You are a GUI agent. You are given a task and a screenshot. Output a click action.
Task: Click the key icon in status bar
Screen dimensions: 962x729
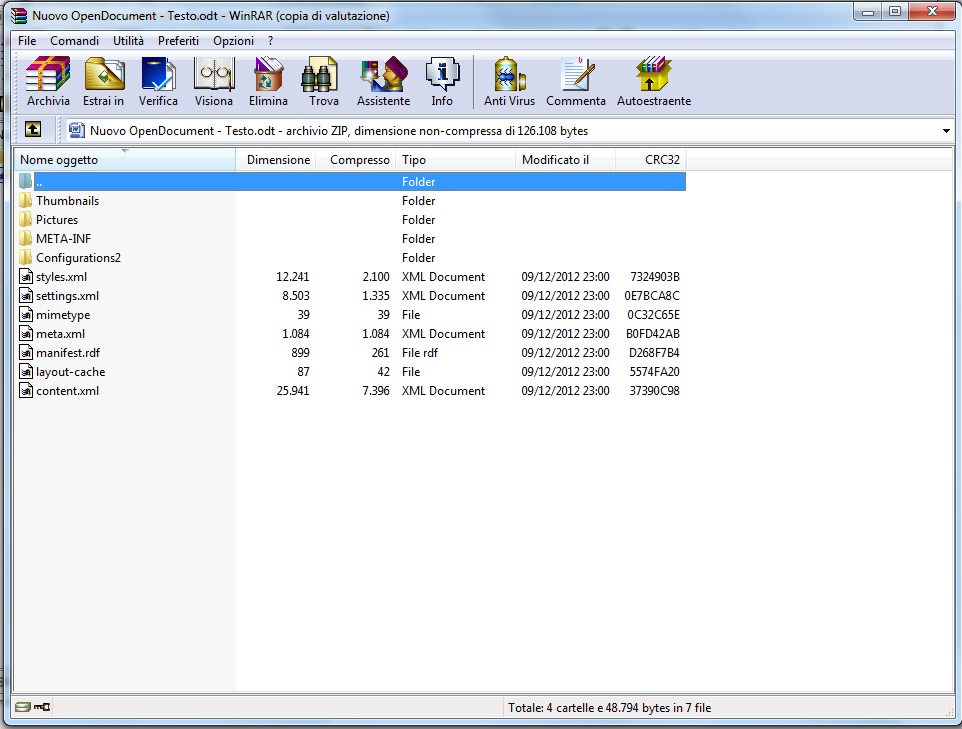[42, 707]
